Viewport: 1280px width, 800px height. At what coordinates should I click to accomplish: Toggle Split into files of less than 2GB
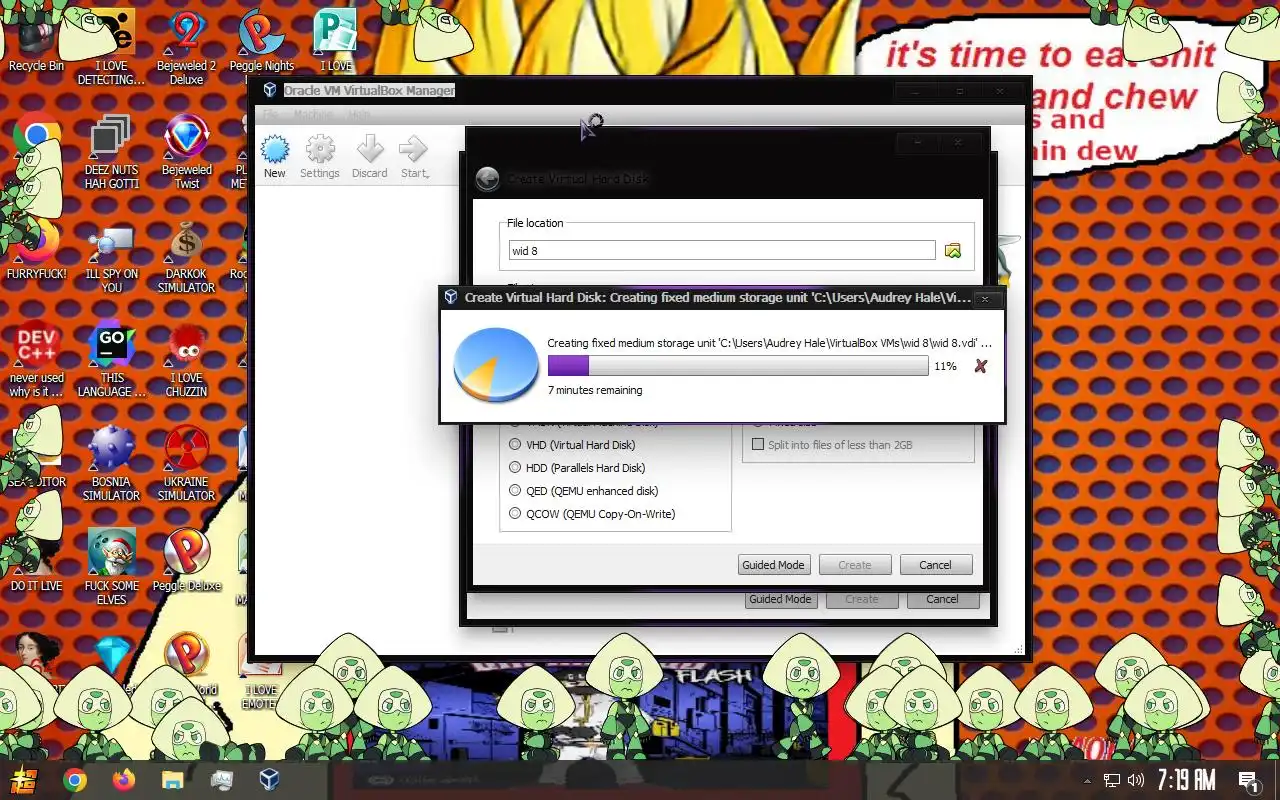pos(758,445)
